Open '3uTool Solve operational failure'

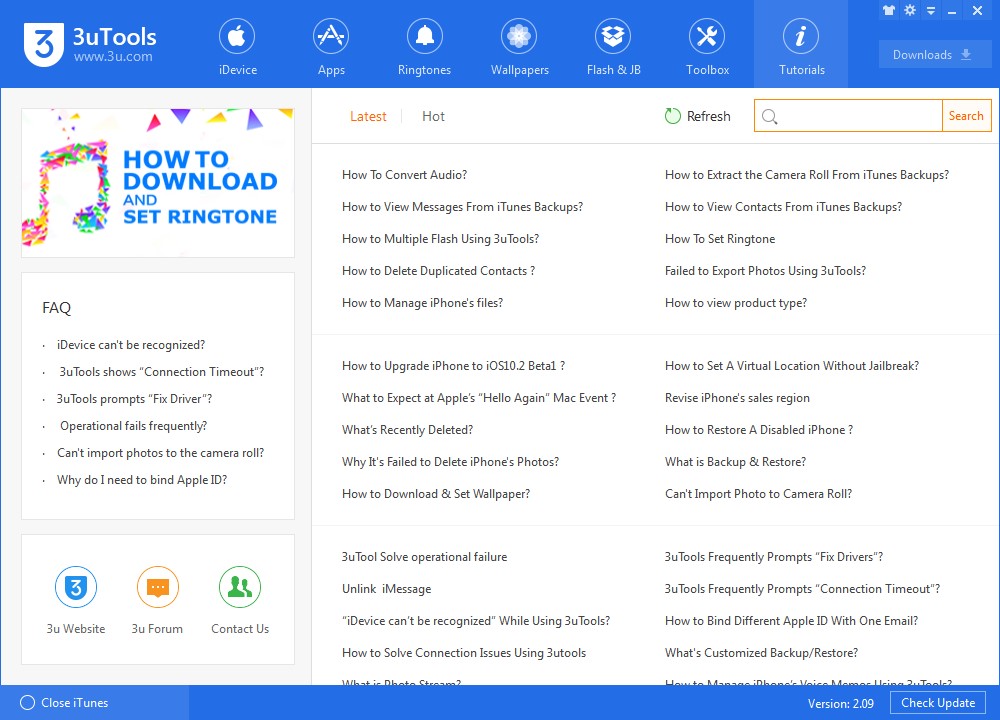pos(424,557)
